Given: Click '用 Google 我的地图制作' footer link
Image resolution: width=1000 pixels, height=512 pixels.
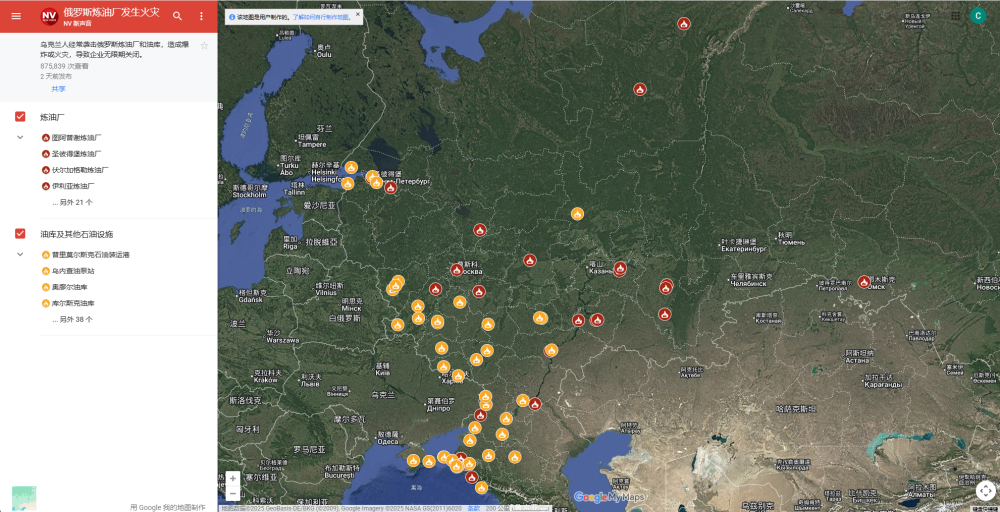Looking at the screenshot, I should tap(168, 507).
